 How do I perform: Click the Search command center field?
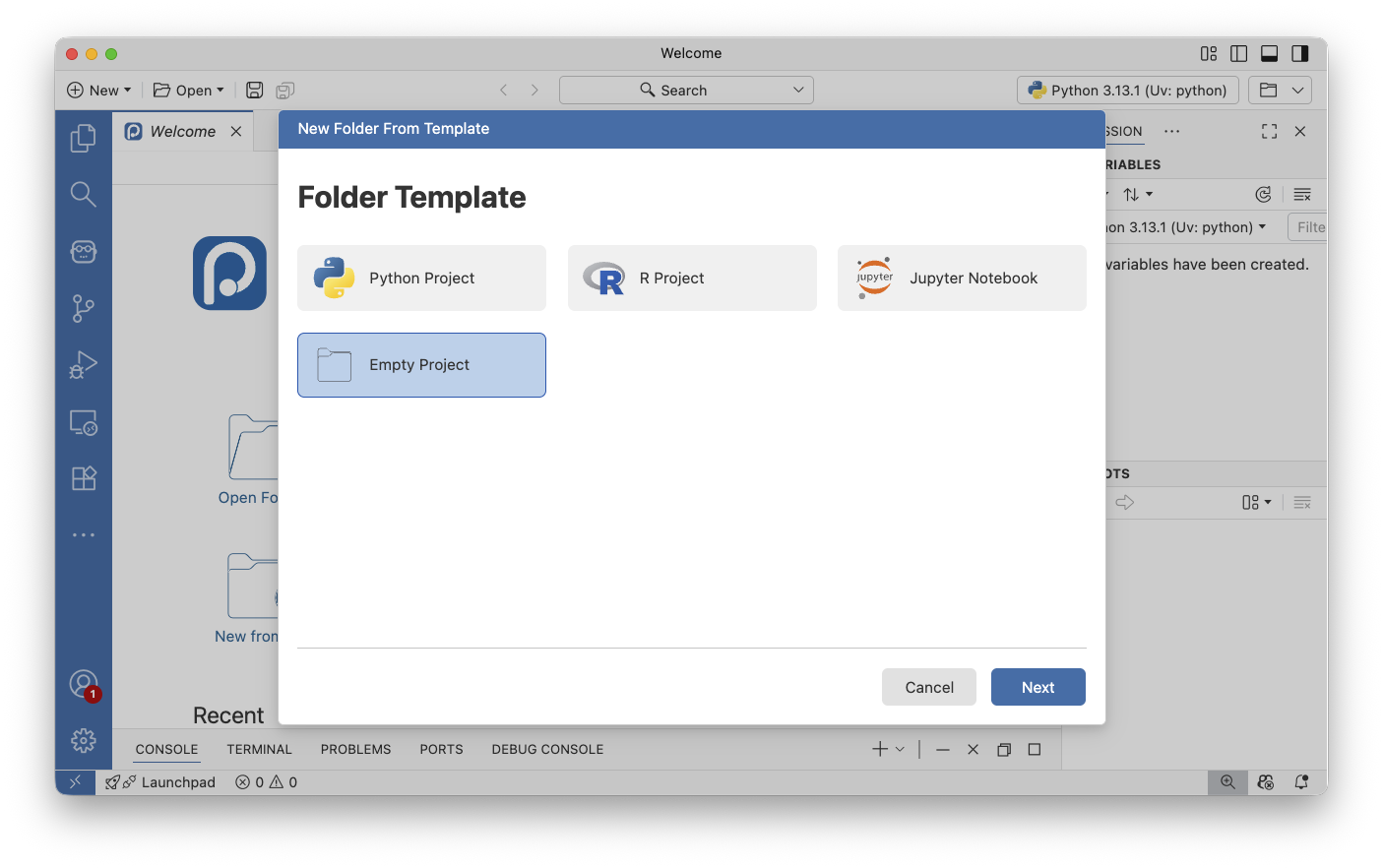[685, 91]
